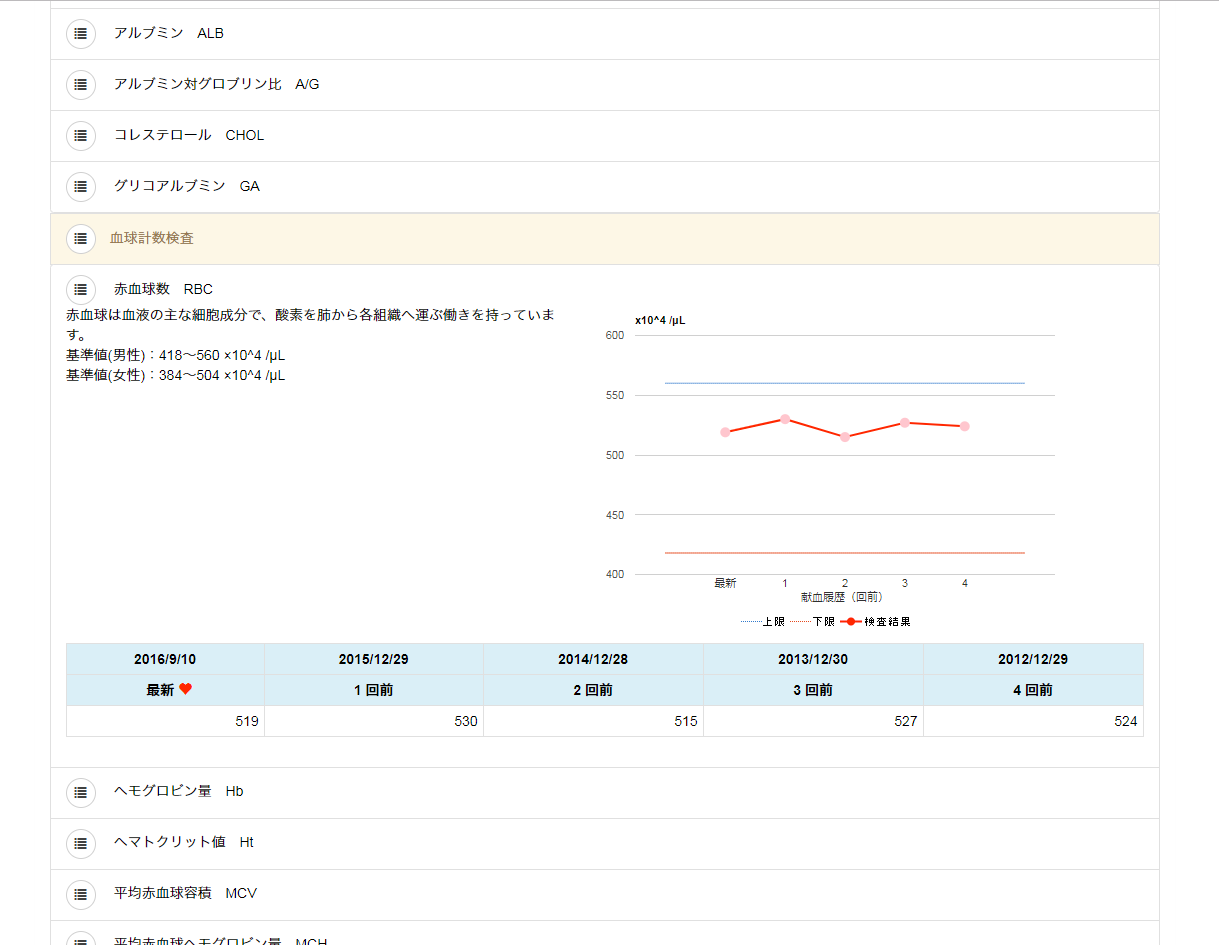
Task: Collapse the 赤血球数 RBC section
Action: pos(163,290)
